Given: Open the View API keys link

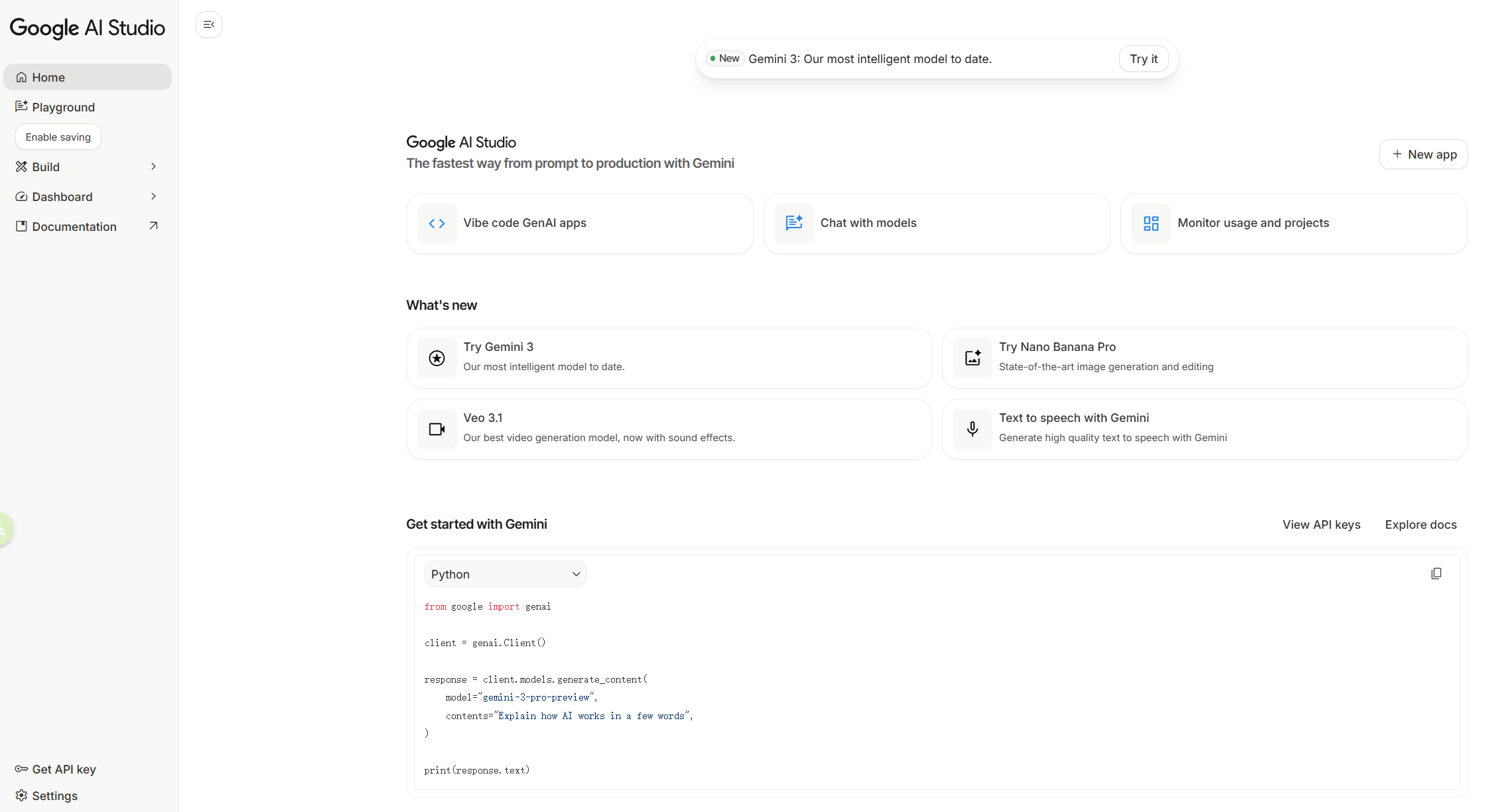Looking at the screenshot, I should 1321,524.
